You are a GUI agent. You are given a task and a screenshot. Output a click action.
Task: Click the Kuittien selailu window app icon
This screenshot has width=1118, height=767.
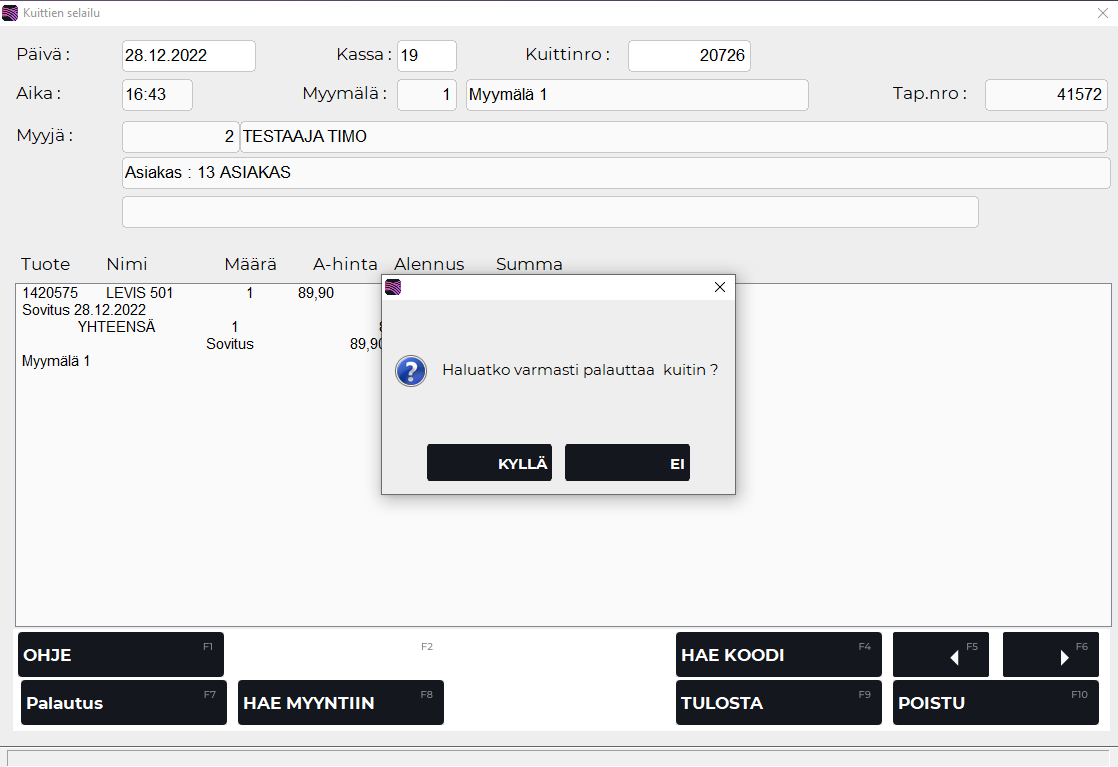point(10,13)
